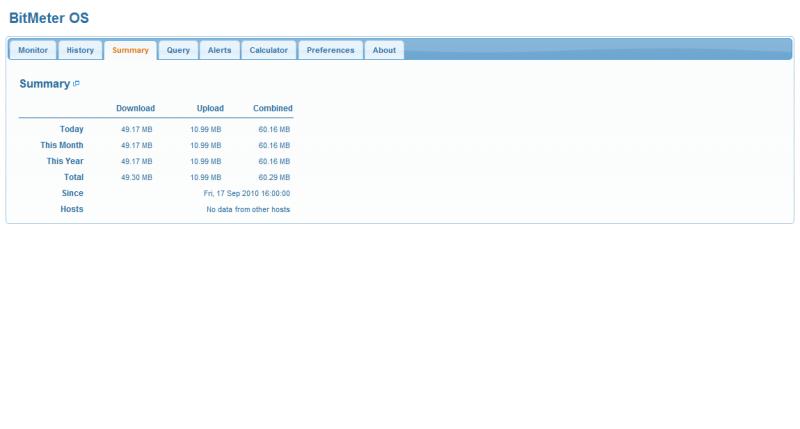Click the Download column header

pos(135,108)
